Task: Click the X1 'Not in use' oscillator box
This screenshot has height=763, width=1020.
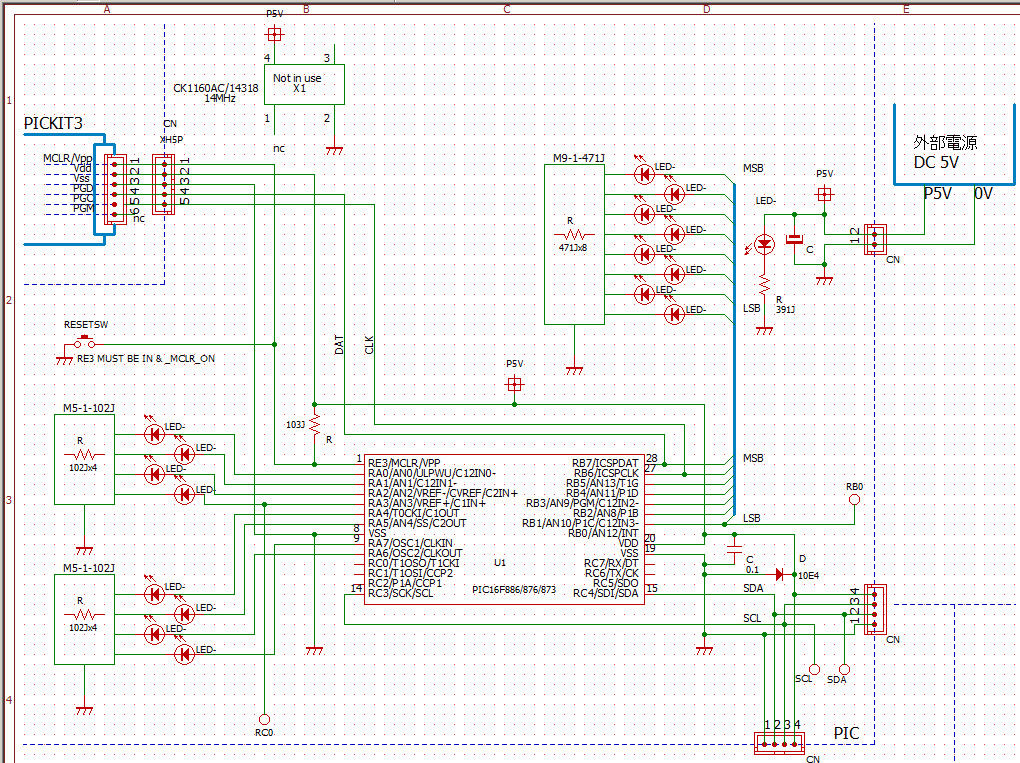Action: point(304,85)
